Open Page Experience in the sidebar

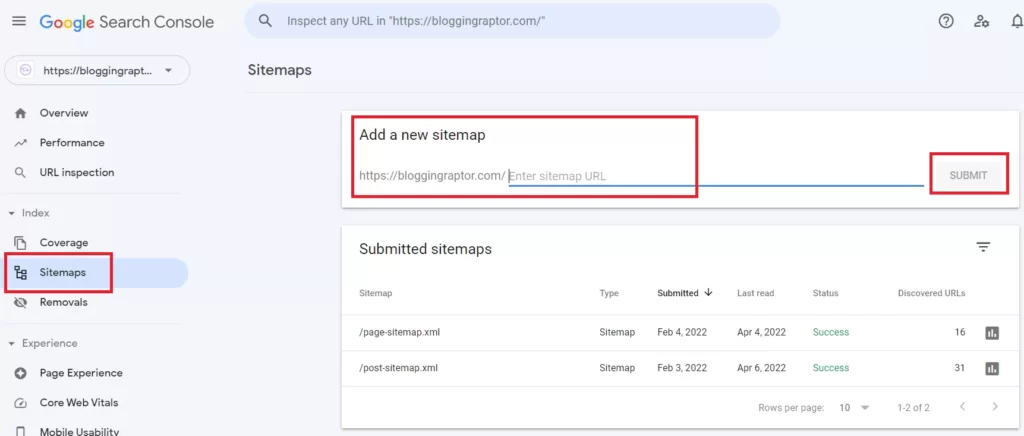pyautogui.click(x=81, y=373)
